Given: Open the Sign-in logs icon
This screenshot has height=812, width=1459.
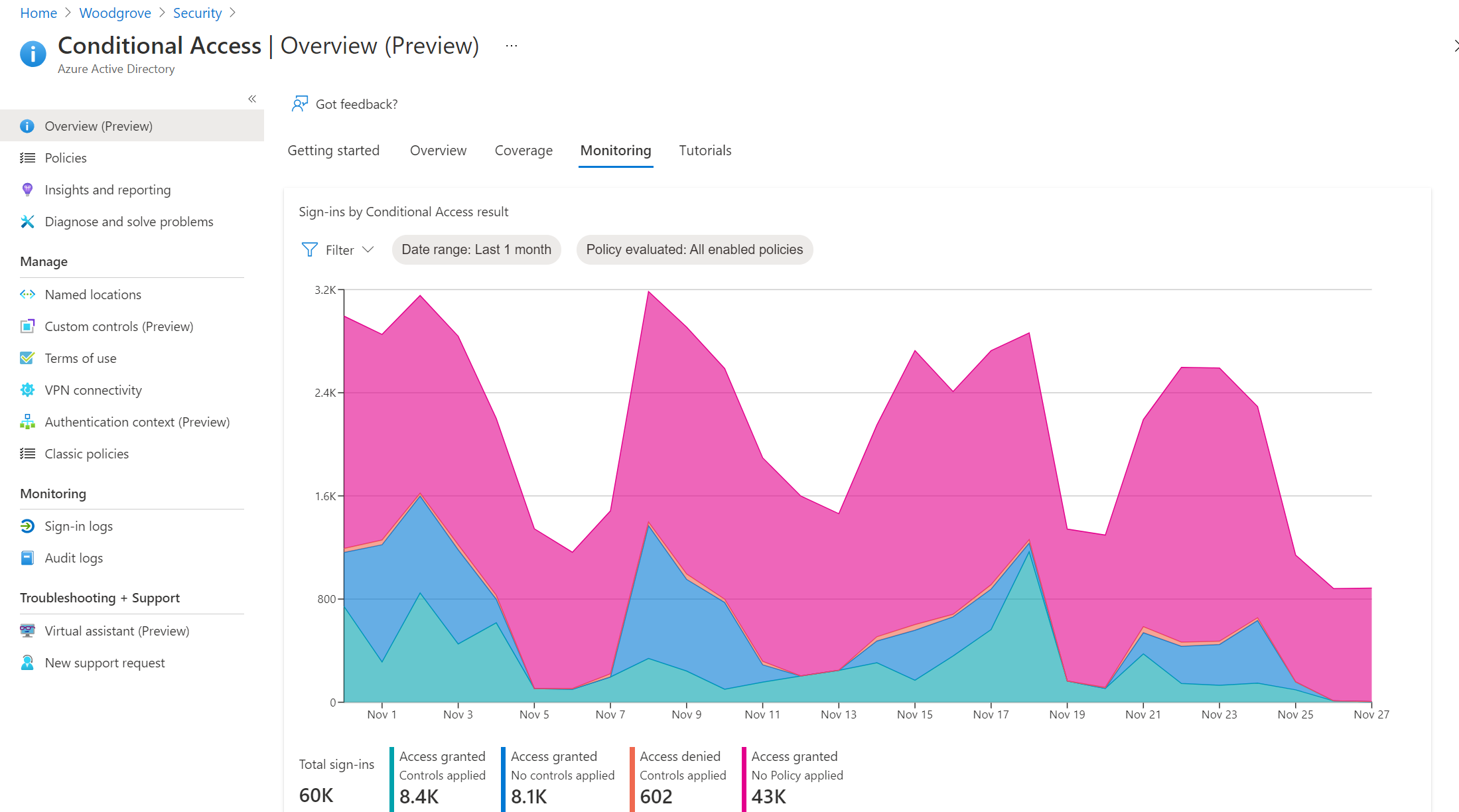Looking at the screenshot, I should pos(27,526).
